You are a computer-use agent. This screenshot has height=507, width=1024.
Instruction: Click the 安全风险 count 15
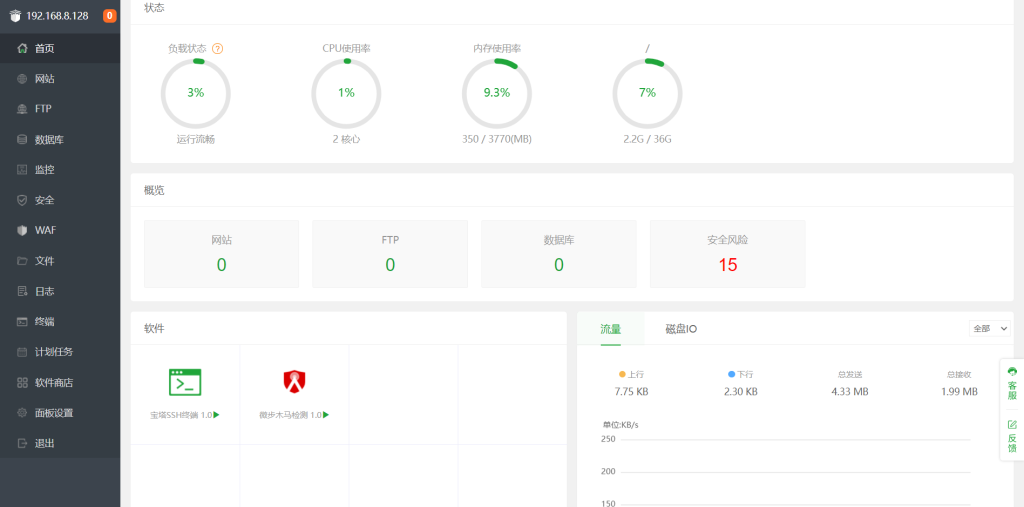pos(727,265)
